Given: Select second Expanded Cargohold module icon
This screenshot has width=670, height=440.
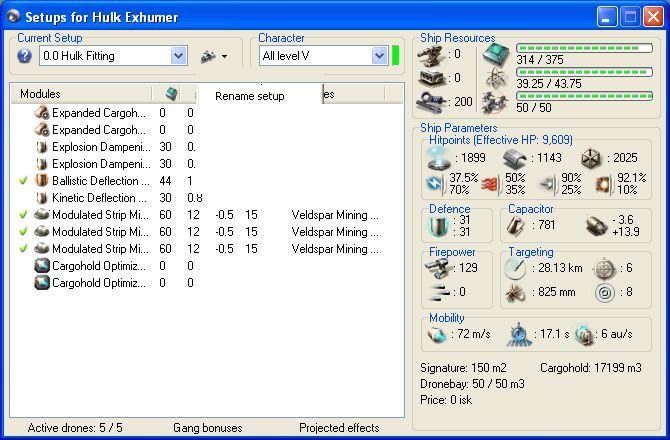Looking at the screenshot, I should [42, 129].
